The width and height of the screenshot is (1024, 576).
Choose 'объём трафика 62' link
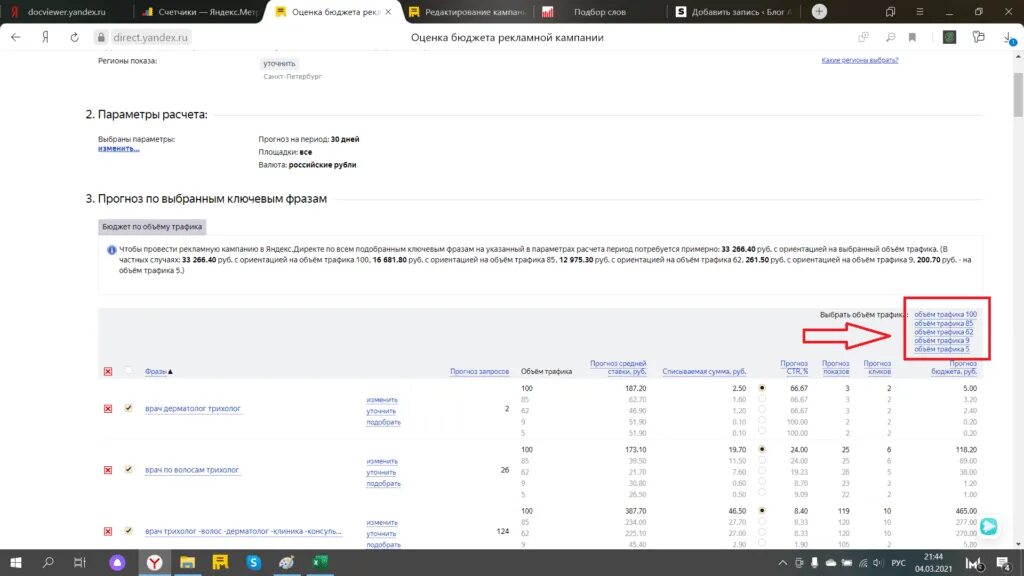pos(943,332)
